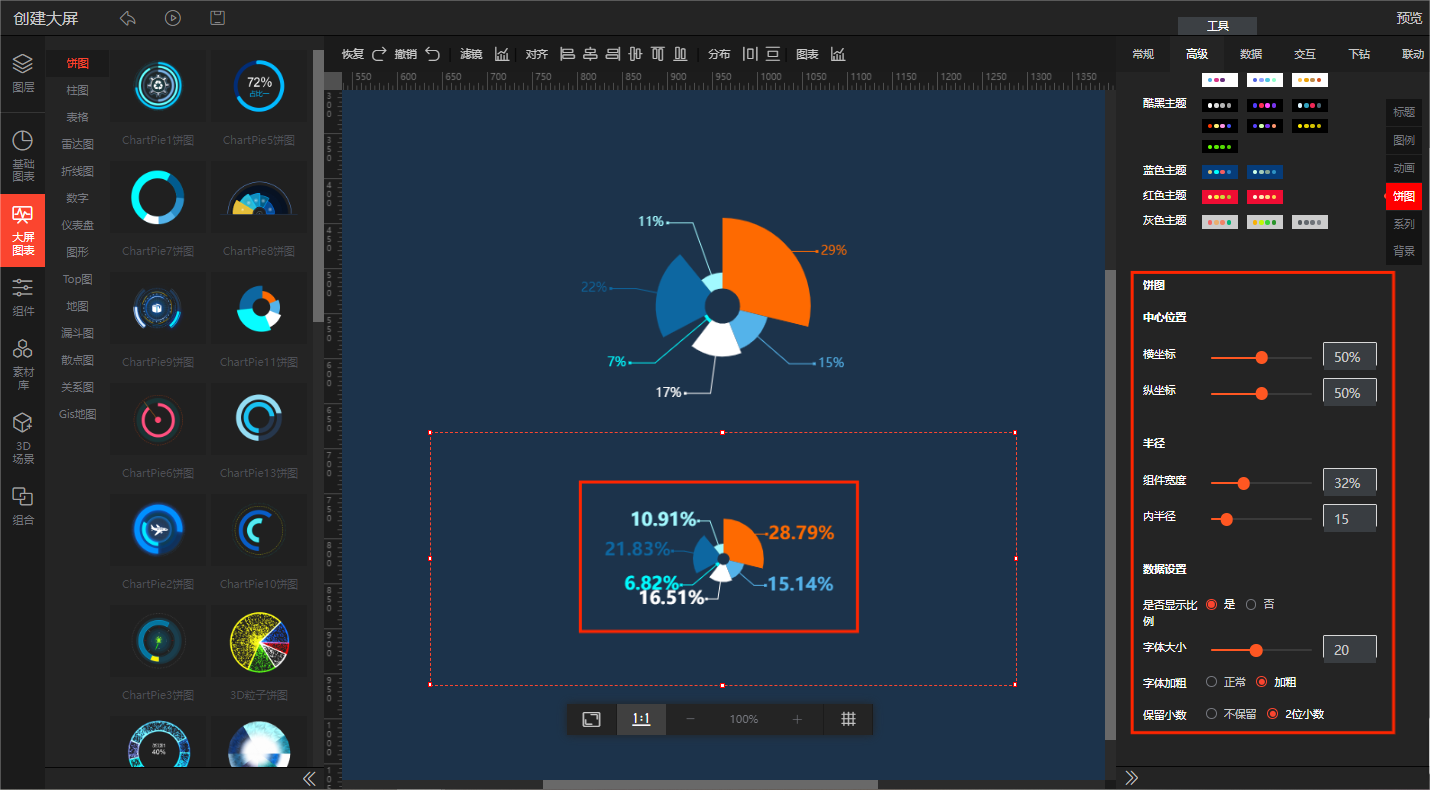
Task: Click the 1:1 actual size button
Action: (641, 719)
